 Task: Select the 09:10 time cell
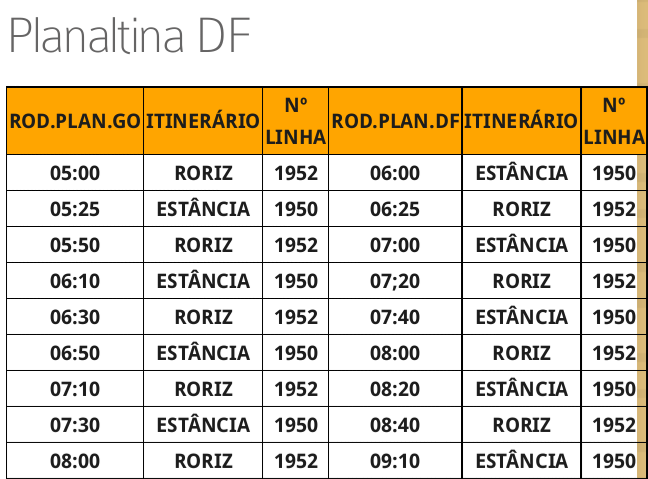point(395,461)
